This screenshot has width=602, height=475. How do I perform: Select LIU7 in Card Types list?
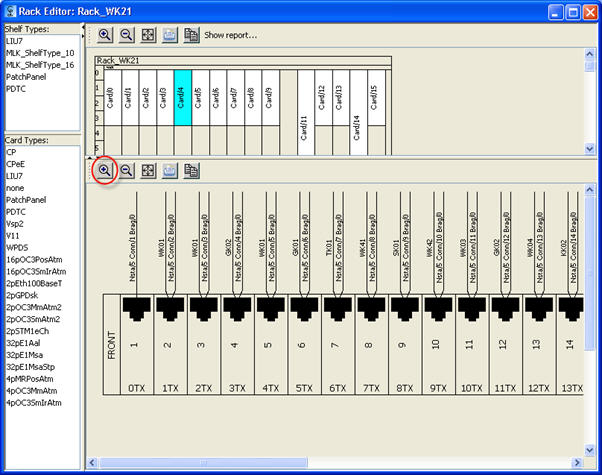click(x=15, y=176)
